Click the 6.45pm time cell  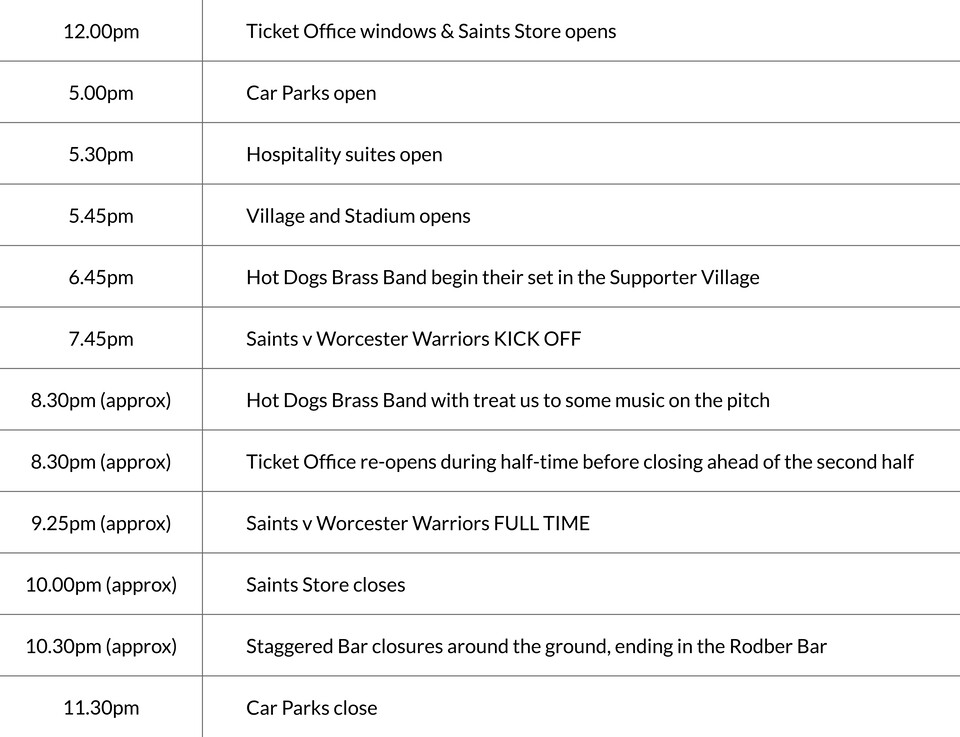tap(101, 277)
